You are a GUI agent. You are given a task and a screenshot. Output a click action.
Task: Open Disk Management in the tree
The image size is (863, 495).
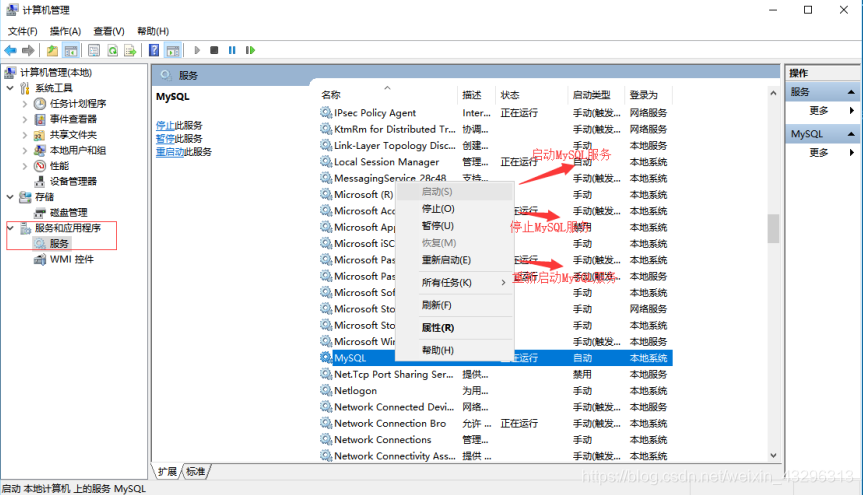69,213
